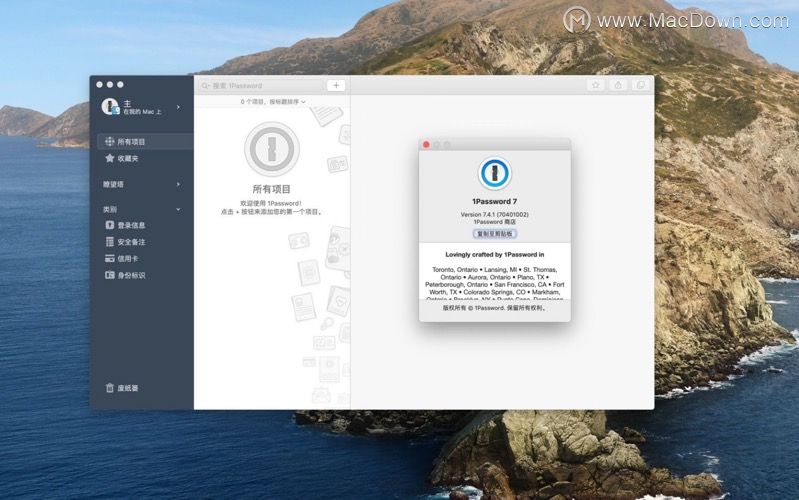Open the 登录信息 logins category
The width and height of the screenshot is (799, 500).
tap(125, 225)
